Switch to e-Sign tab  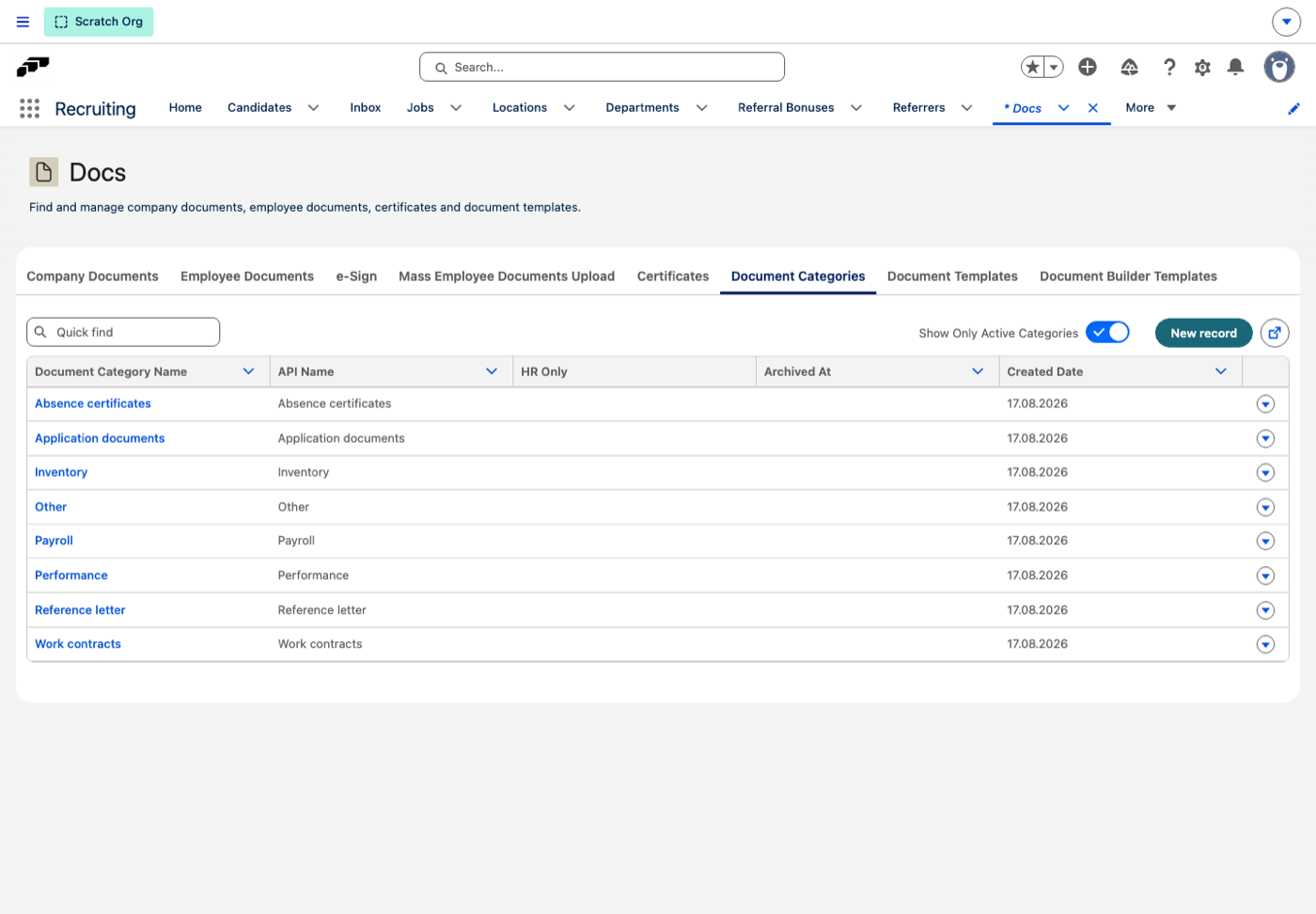[356, 276]
